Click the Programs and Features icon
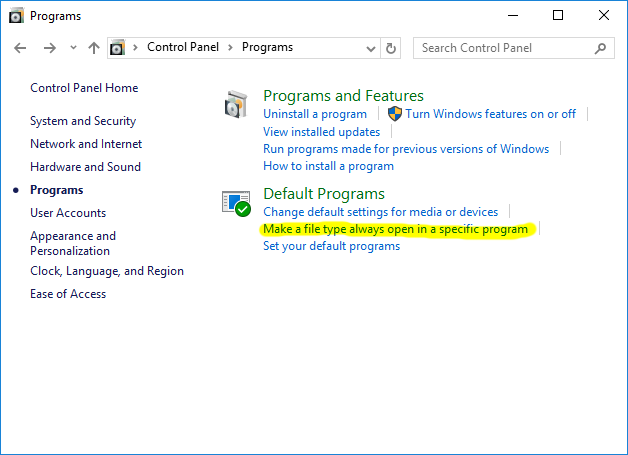Viewport: 628px width, 455px height. pyautogui.click(x=236, y=105)
